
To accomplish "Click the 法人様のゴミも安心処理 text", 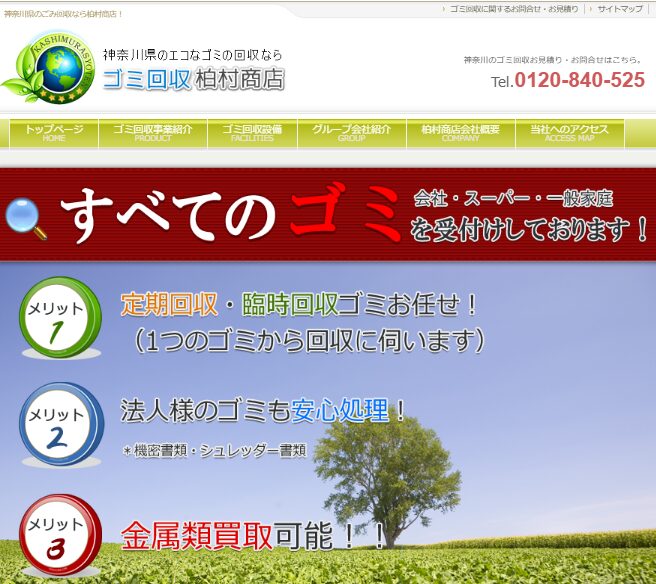I will click(264, 410).
